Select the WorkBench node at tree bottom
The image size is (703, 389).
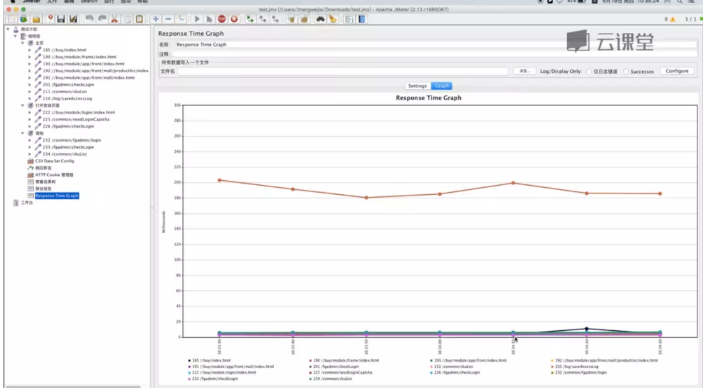tap(27, 203)
